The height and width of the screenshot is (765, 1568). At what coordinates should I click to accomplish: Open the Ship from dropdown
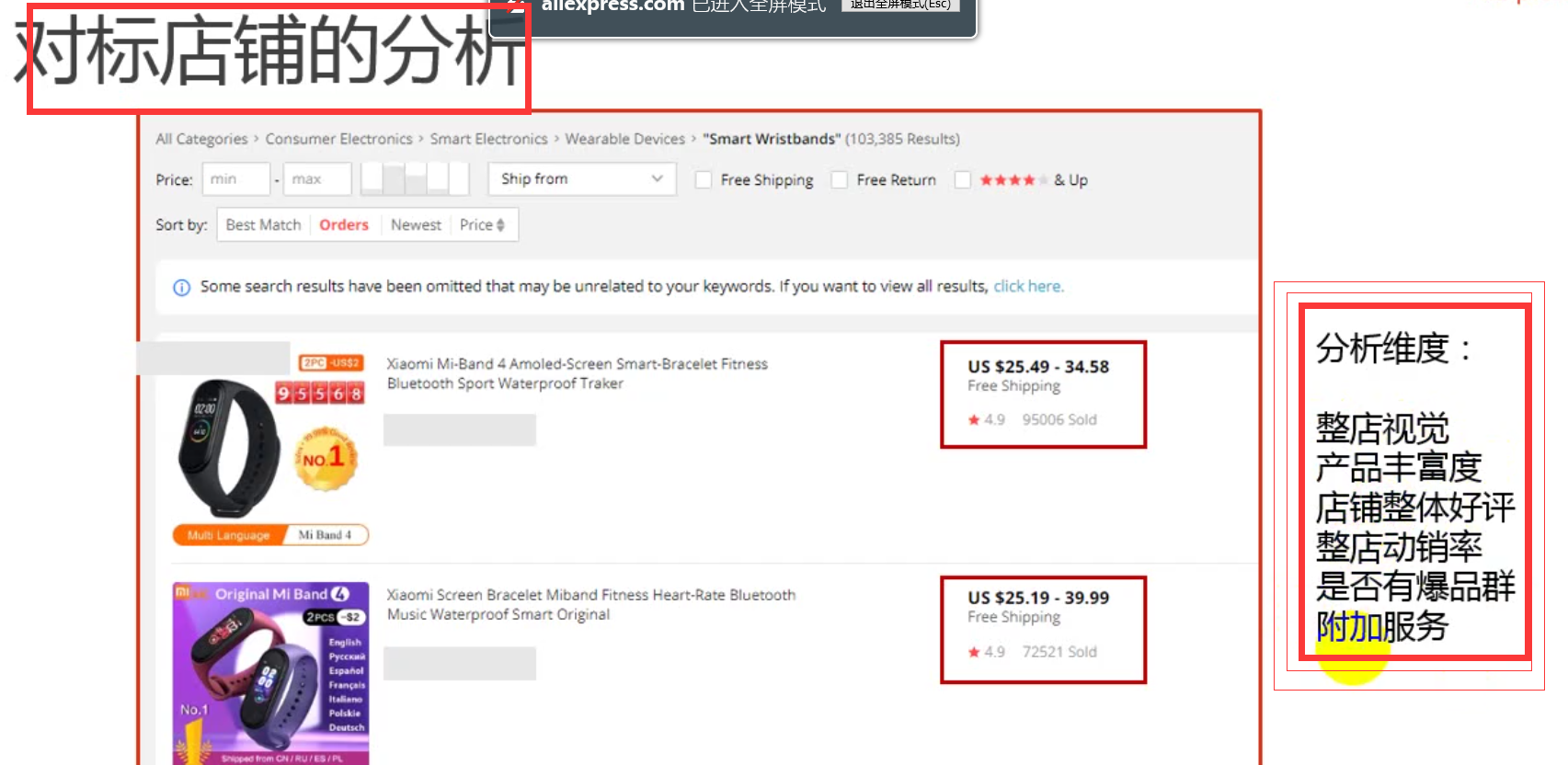[582, 179]
